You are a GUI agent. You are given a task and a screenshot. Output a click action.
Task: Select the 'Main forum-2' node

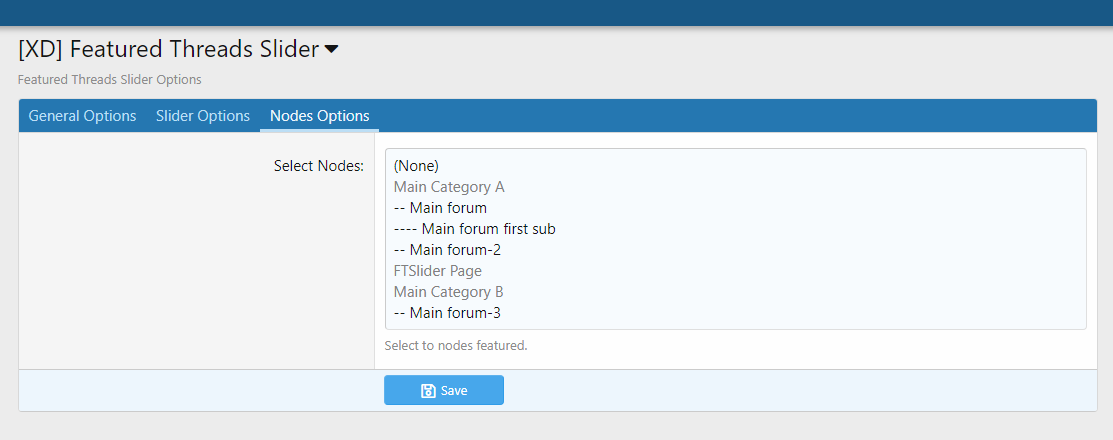tap(447, 250)
